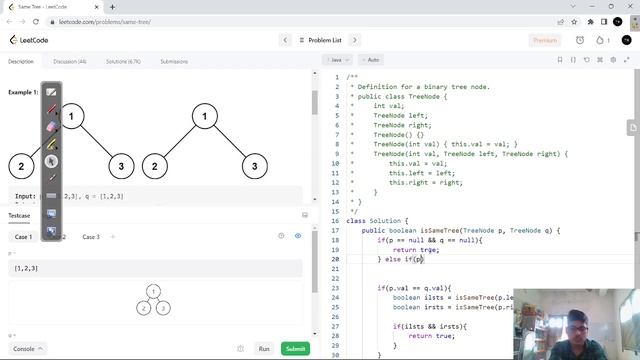
Task: Click the blue screen icon above the bottom one
Action: click(x=51, y=213)
